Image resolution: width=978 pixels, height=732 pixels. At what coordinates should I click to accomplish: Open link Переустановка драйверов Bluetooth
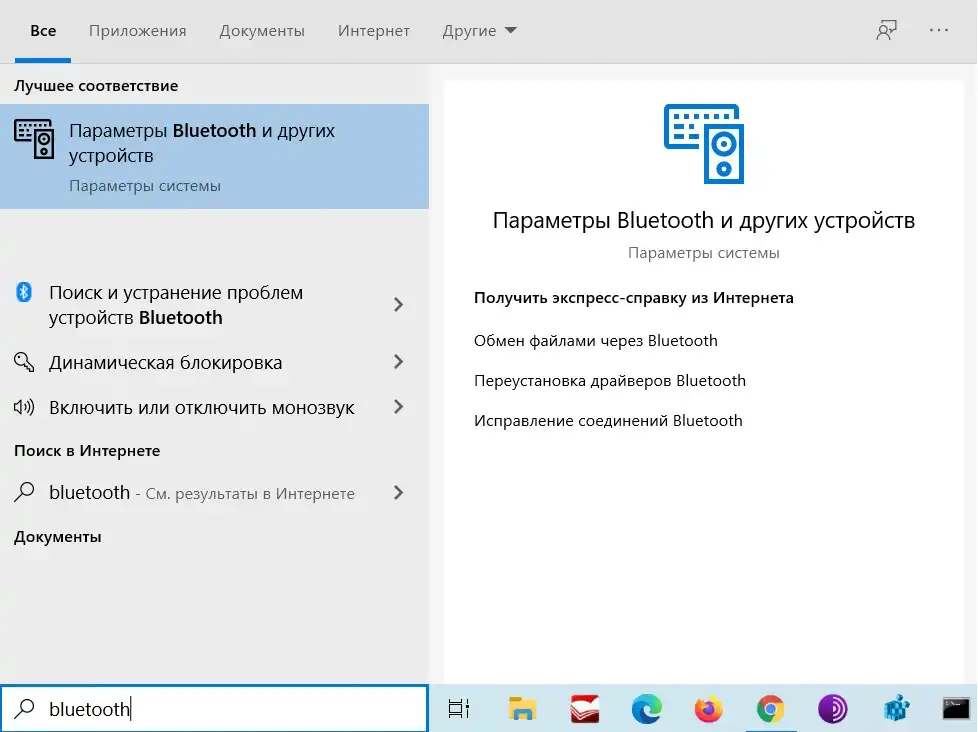pos(610,380)
